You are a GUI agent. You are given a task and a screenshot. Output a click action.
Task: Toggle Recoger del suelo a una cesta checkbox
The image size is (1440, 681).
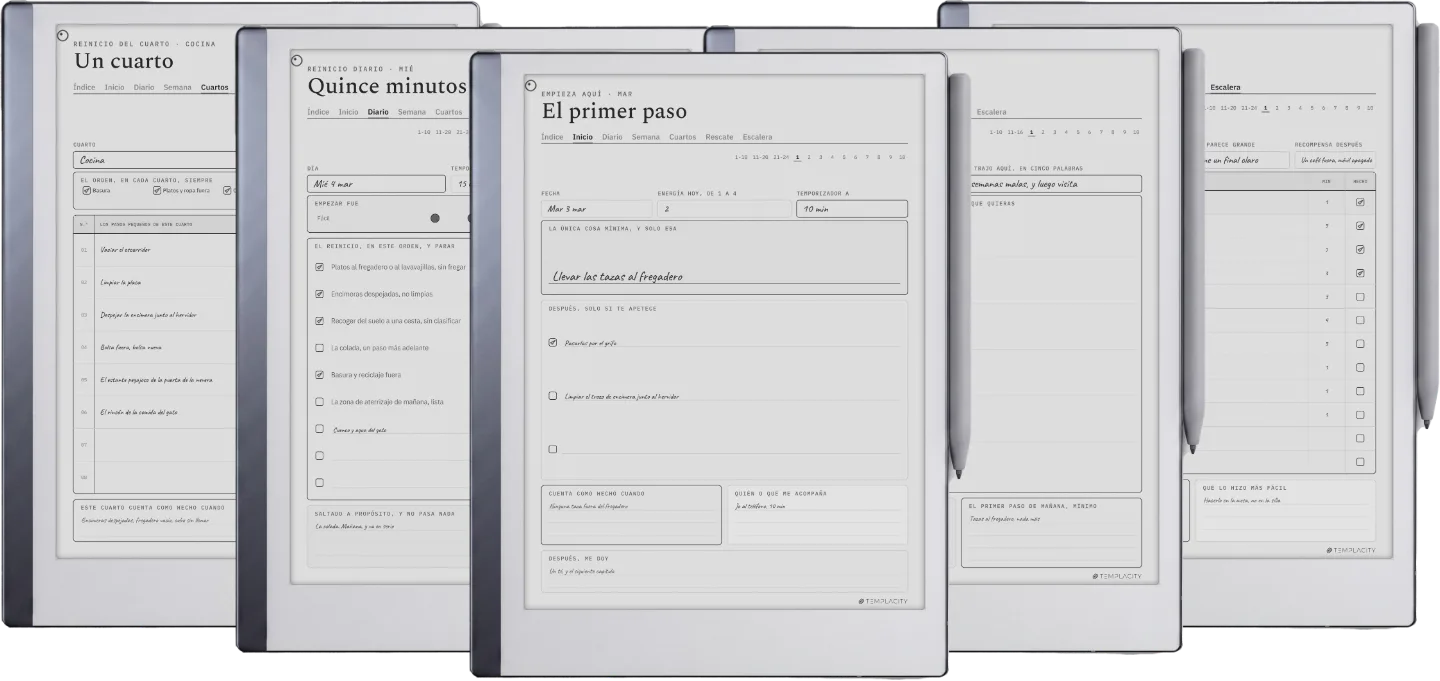pos(319,321)
